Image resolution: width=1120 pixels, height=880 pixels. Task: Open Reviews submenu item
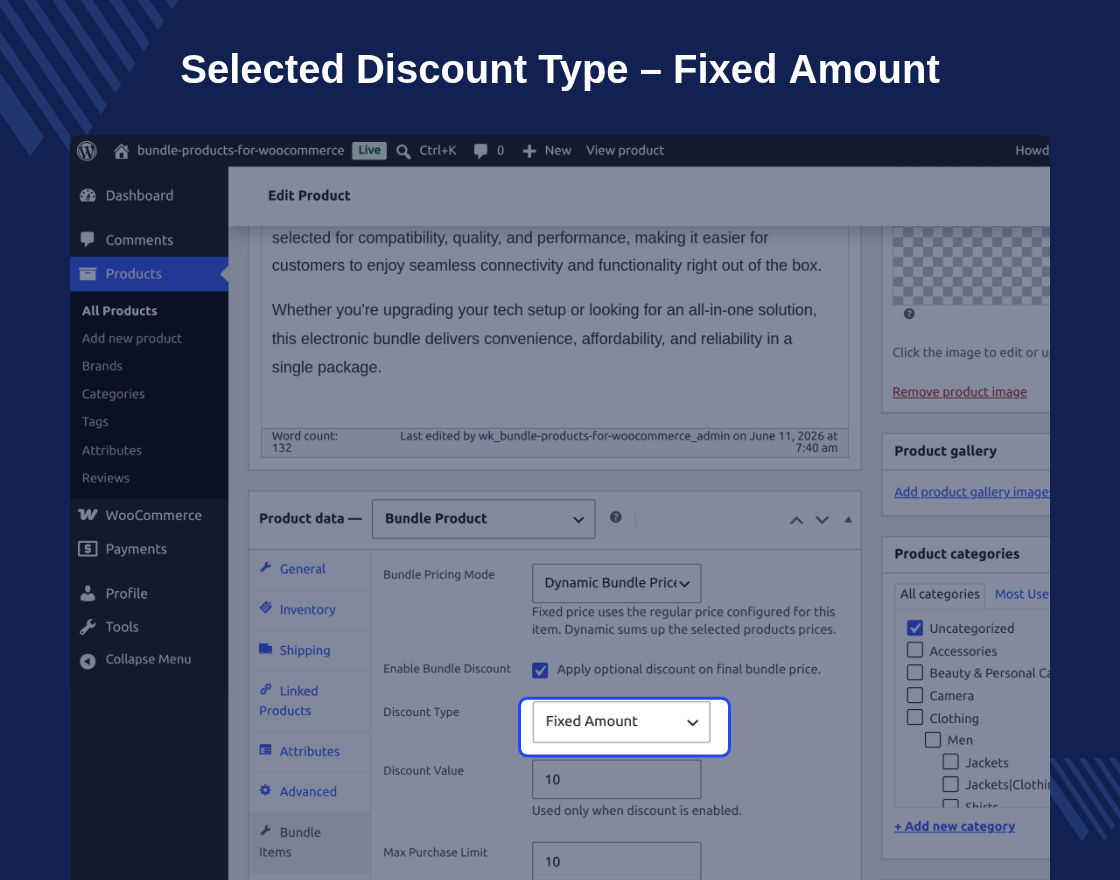click(x=106, y=478)
